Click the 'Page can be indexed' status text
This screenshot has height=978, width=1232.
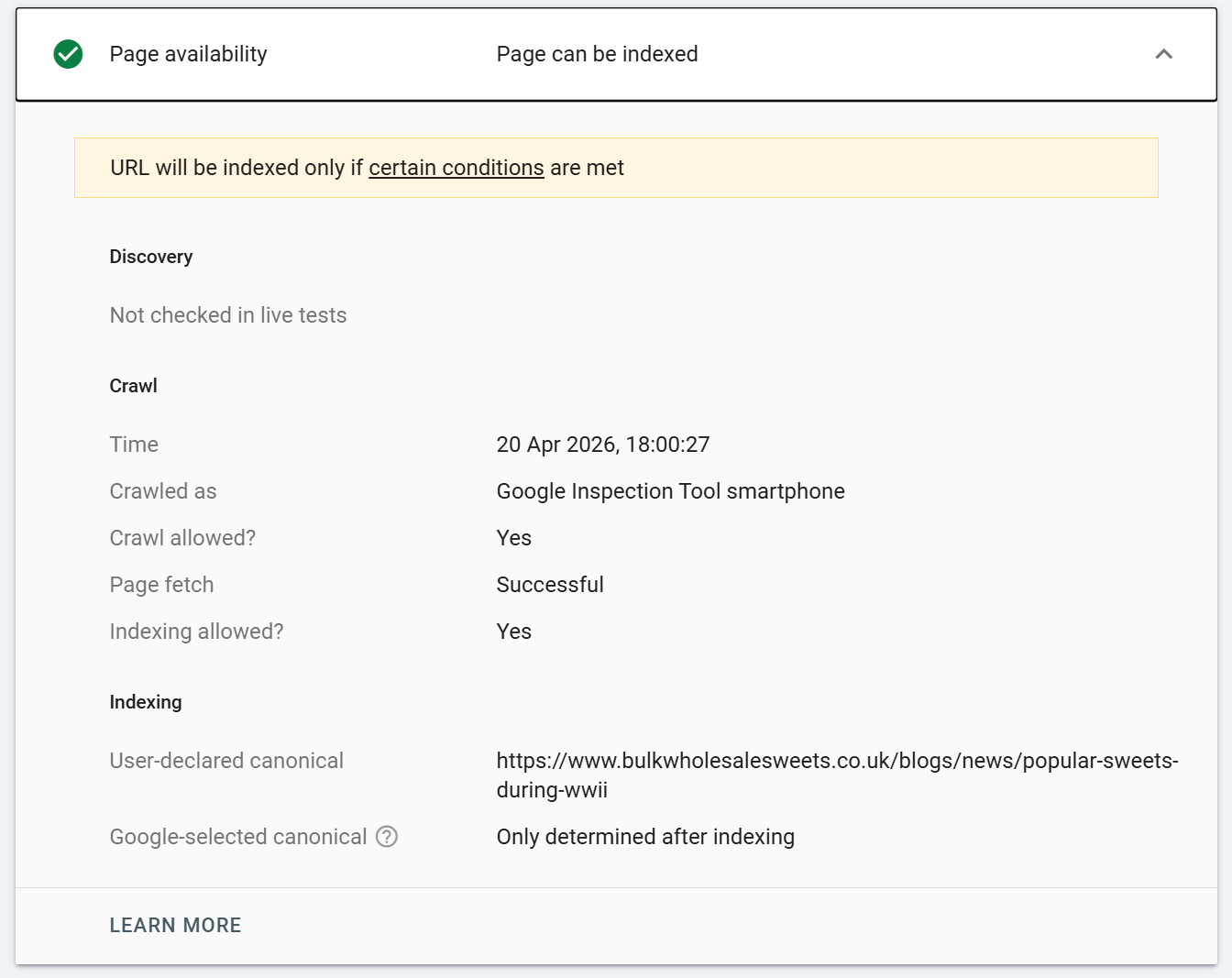pos(597,54)
